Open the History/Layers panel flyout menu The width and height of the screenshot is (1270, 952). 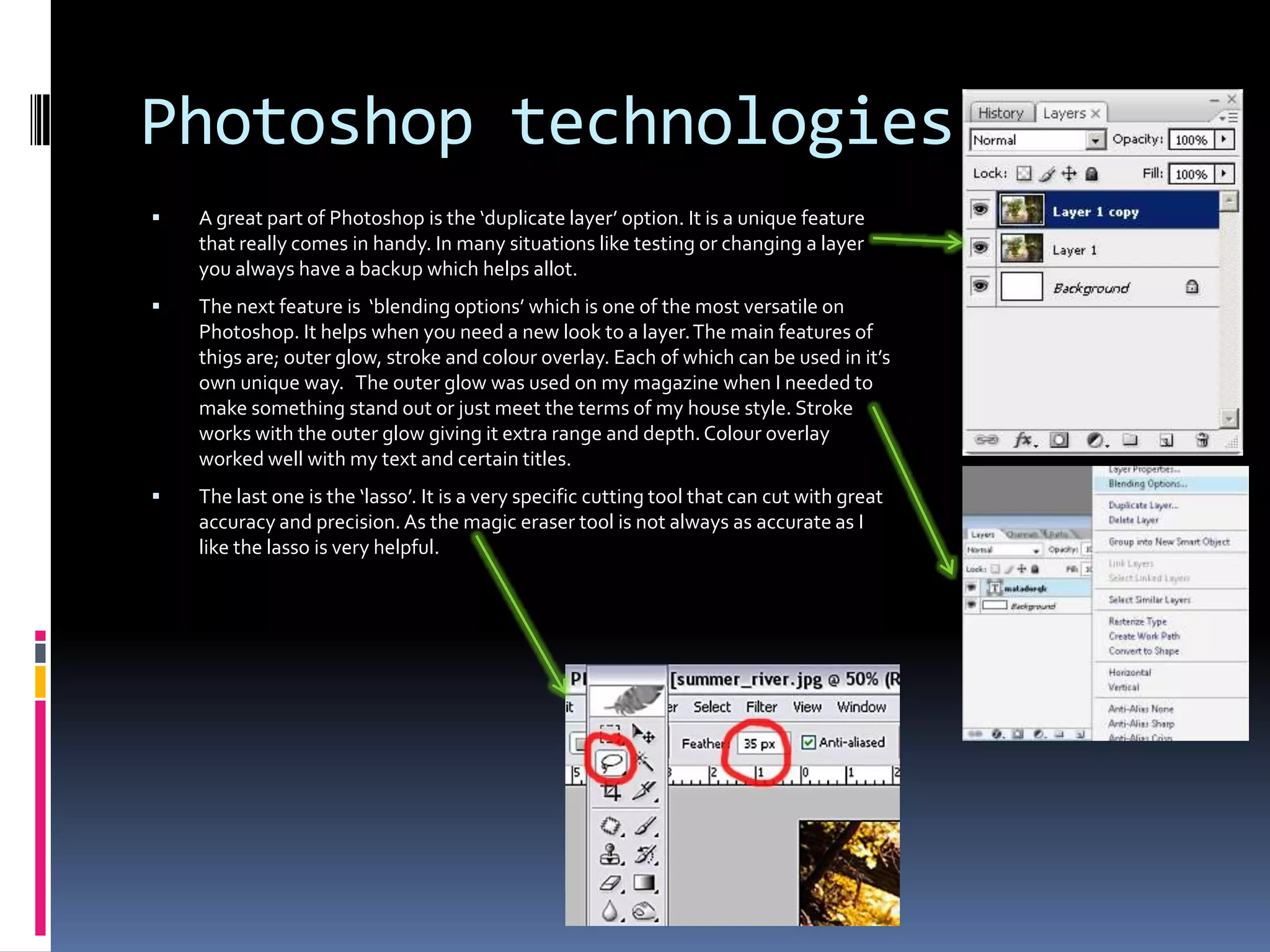(x=1228, y=117)
